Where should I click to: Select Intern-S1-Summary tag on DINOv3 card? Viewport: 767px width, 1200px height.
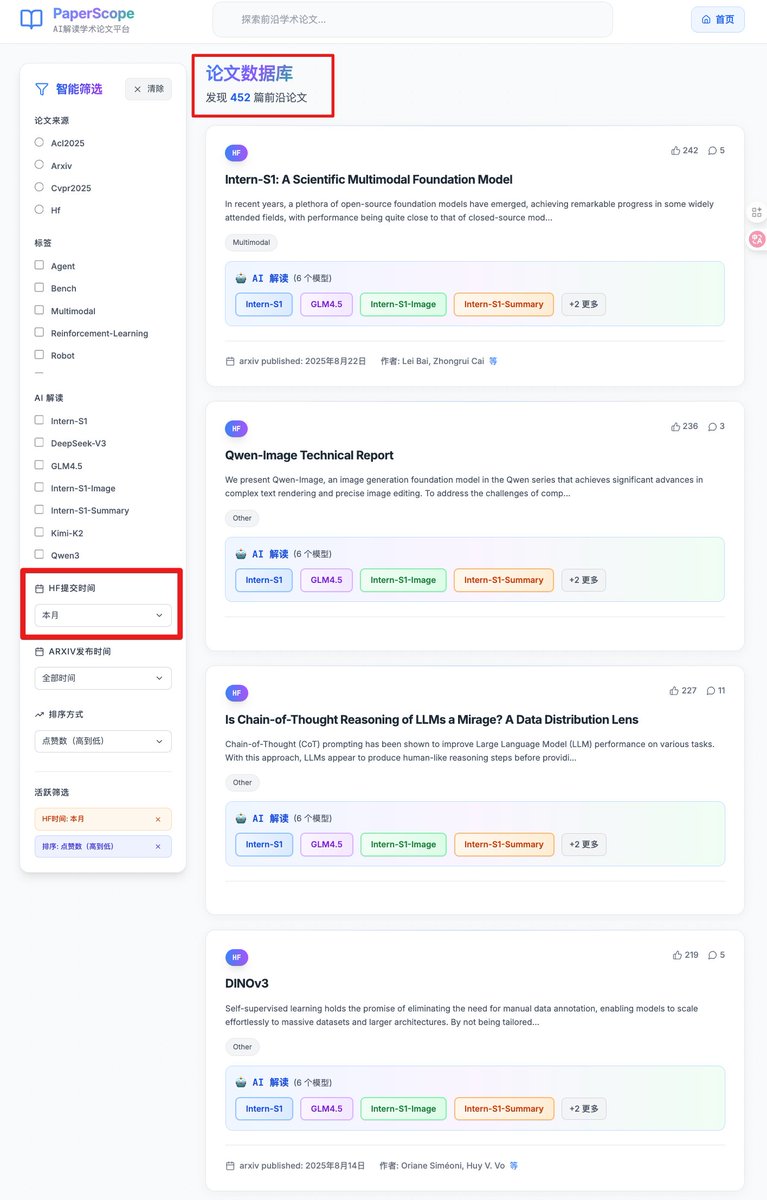pyautogui.click(x=503, y=1108)
